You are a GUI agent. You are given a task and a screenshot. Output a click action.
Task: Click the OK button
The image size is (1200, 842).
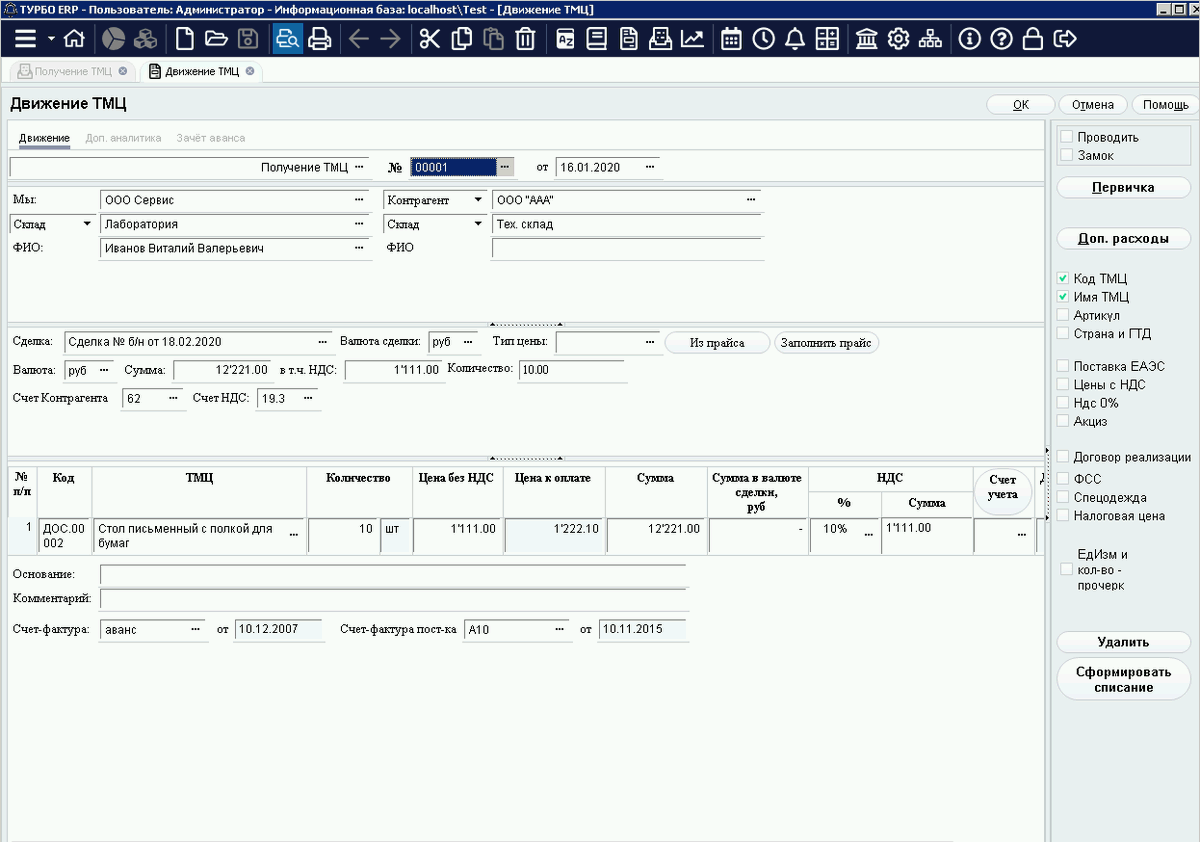tap(1021, 105)
